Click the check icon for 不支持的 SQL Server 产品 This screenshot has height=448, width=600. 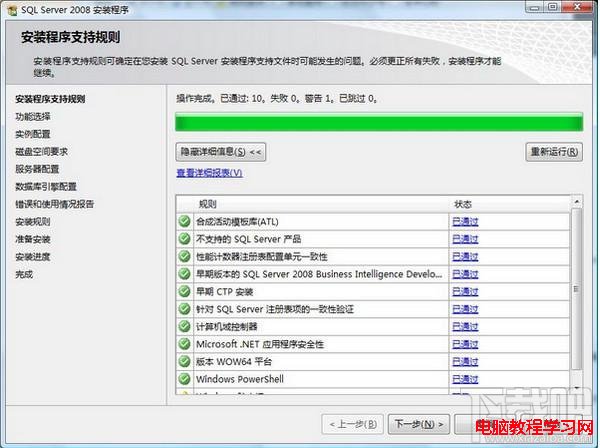pyautogui.click(x=184, y=239)
